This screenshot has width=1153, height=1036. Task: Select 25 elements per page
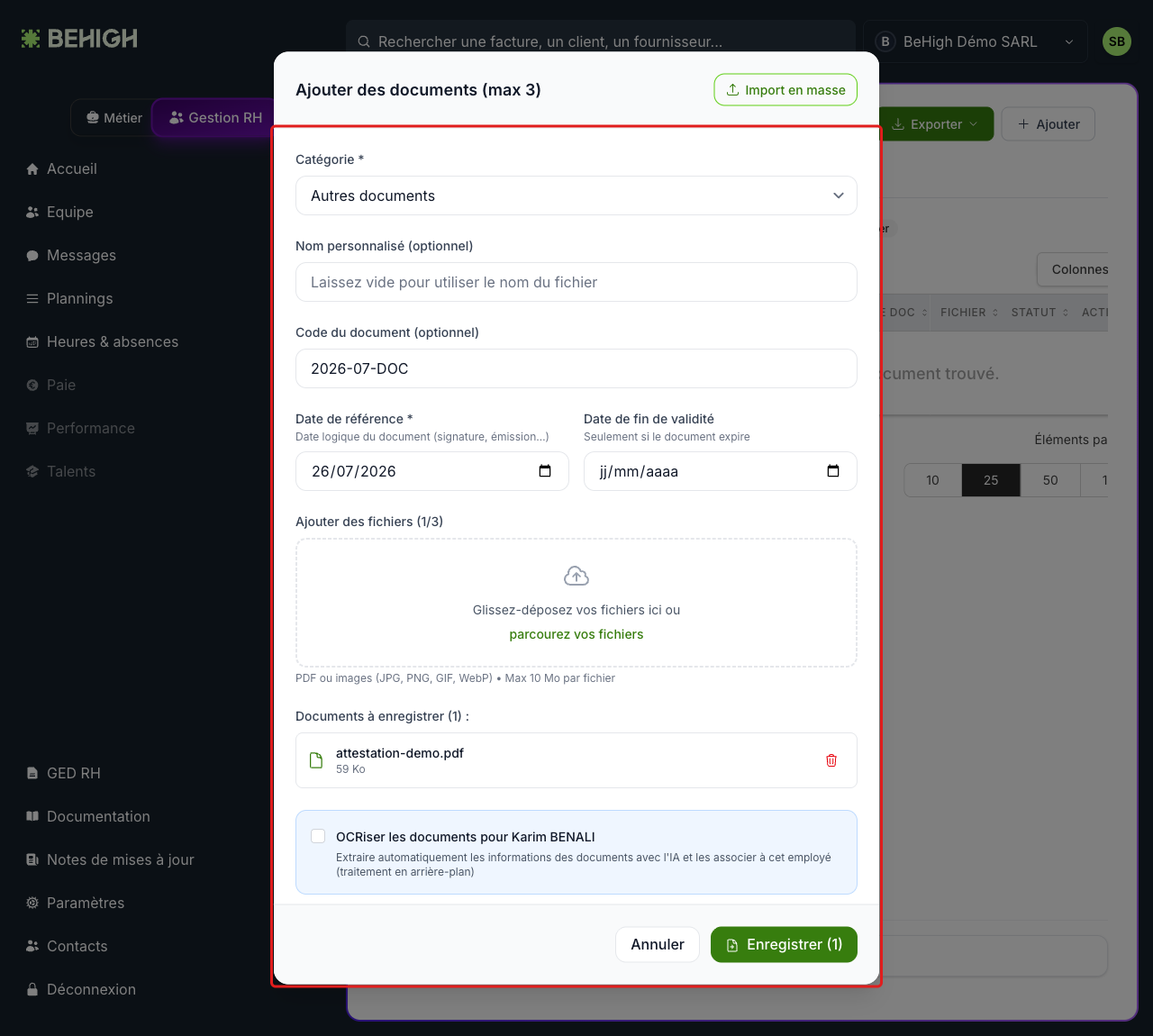point(991,480)
